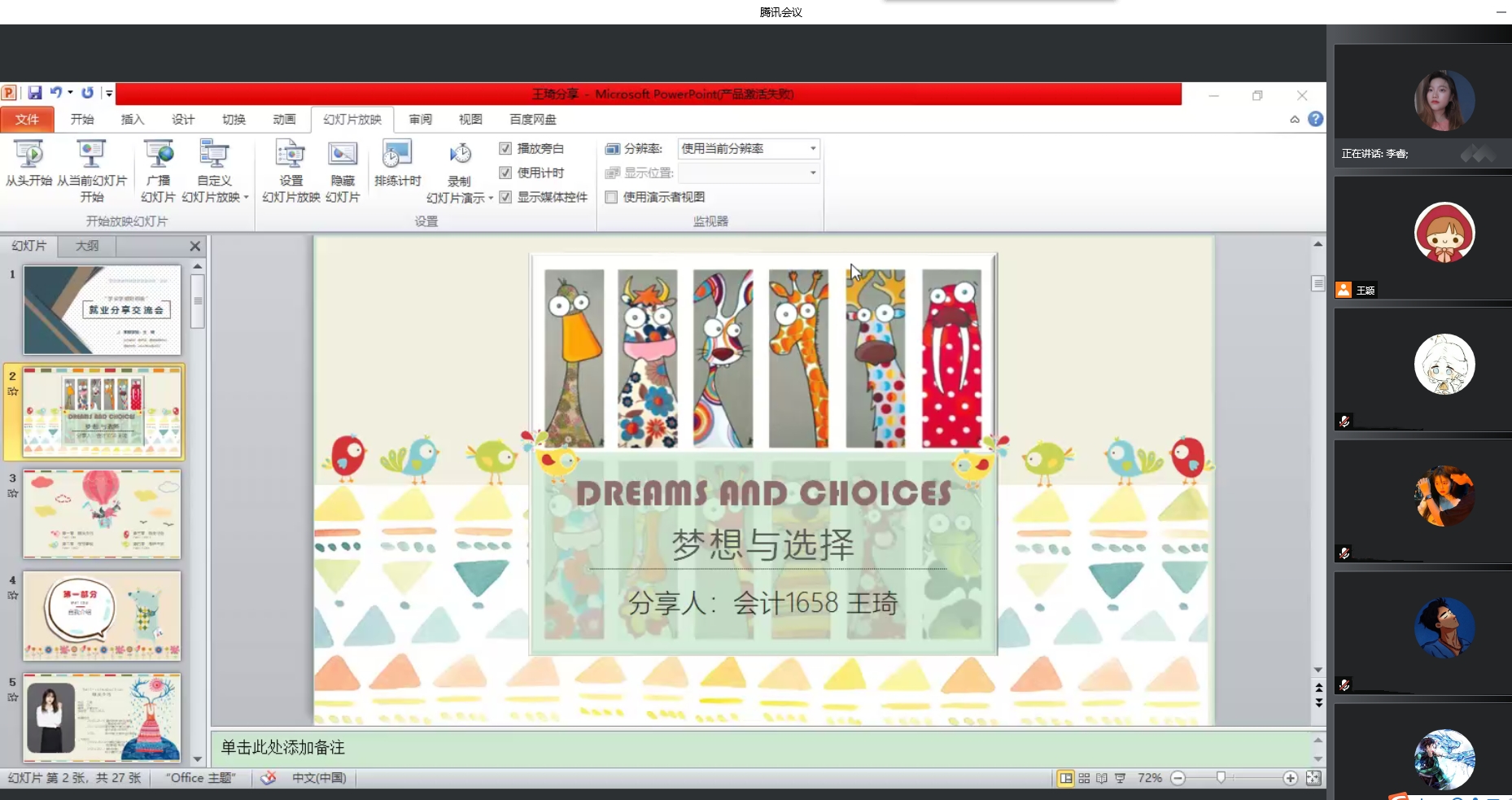Enable the Use Presenter View checkbox
Screen dimensions: 1512x800
pyautogui.click(x=611, y=197)
